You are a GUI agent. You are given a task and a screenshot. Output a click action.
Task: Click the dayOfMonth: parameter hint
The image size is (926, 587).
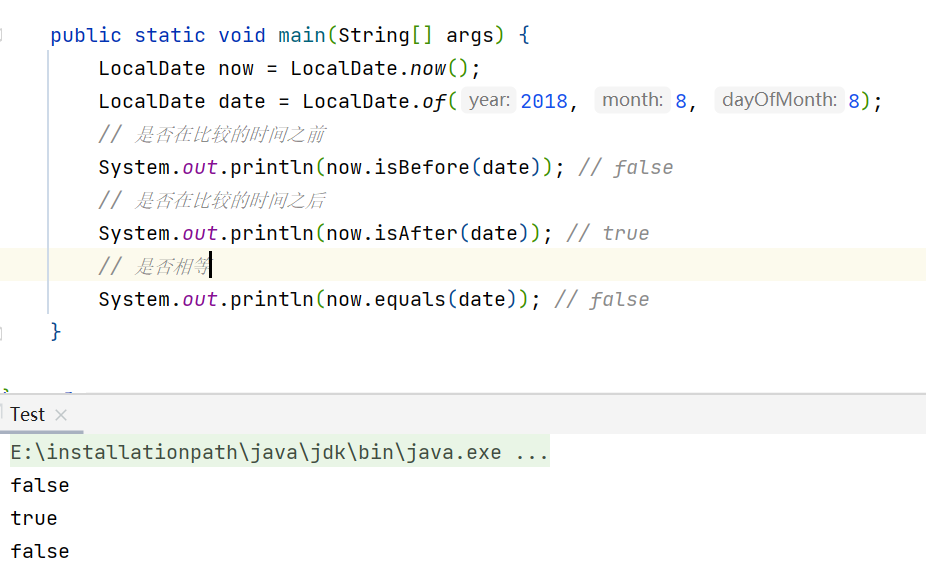[x=780, y=100]
